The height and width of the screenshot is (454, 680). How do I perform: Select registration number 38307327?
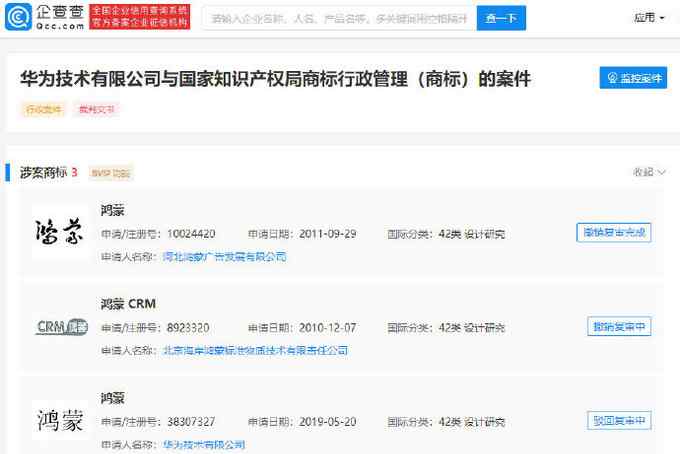coord(191,422)
